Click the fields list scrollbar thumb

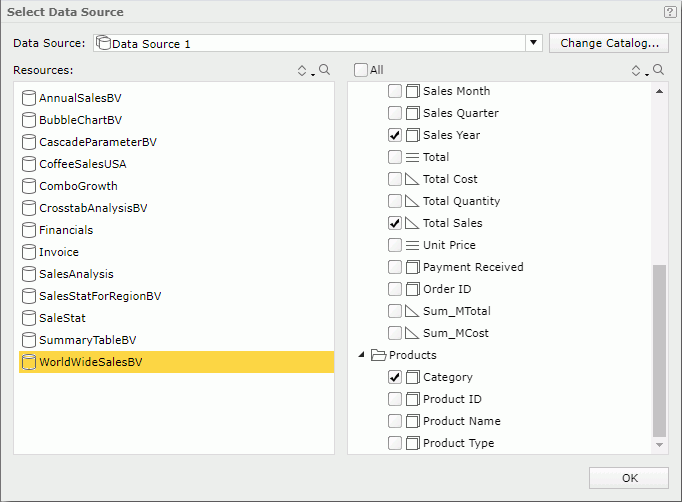coord(659,351)
